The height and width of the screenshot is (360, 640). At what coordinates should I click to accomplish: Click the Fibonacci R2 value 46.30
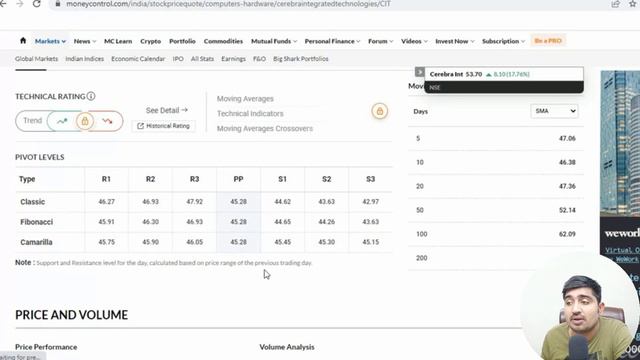[150, 222]
